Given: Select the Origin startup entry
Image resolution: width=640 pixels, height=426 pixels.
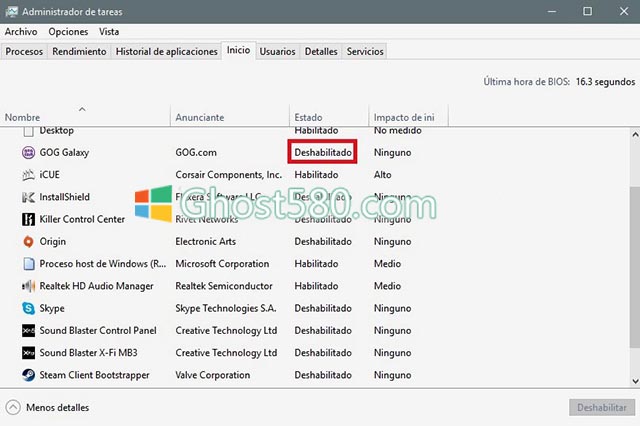Looking at the screenshot, I should pos(53,242).
